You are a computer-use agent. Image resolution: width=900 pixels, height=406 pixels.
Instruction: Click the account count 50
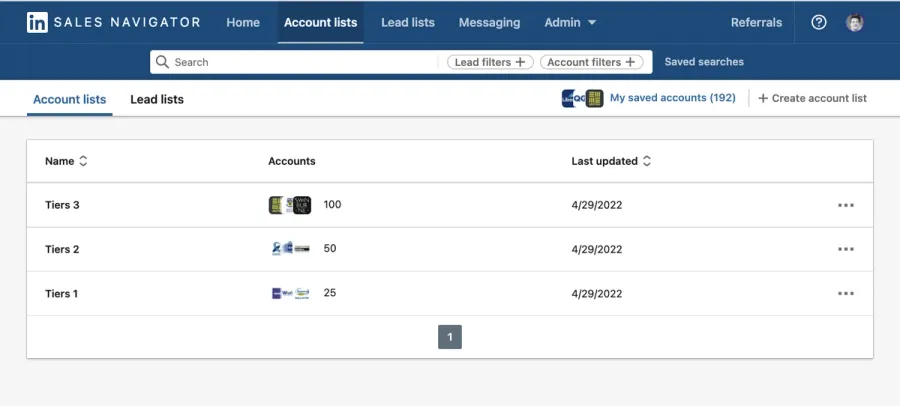click(330, 248)
